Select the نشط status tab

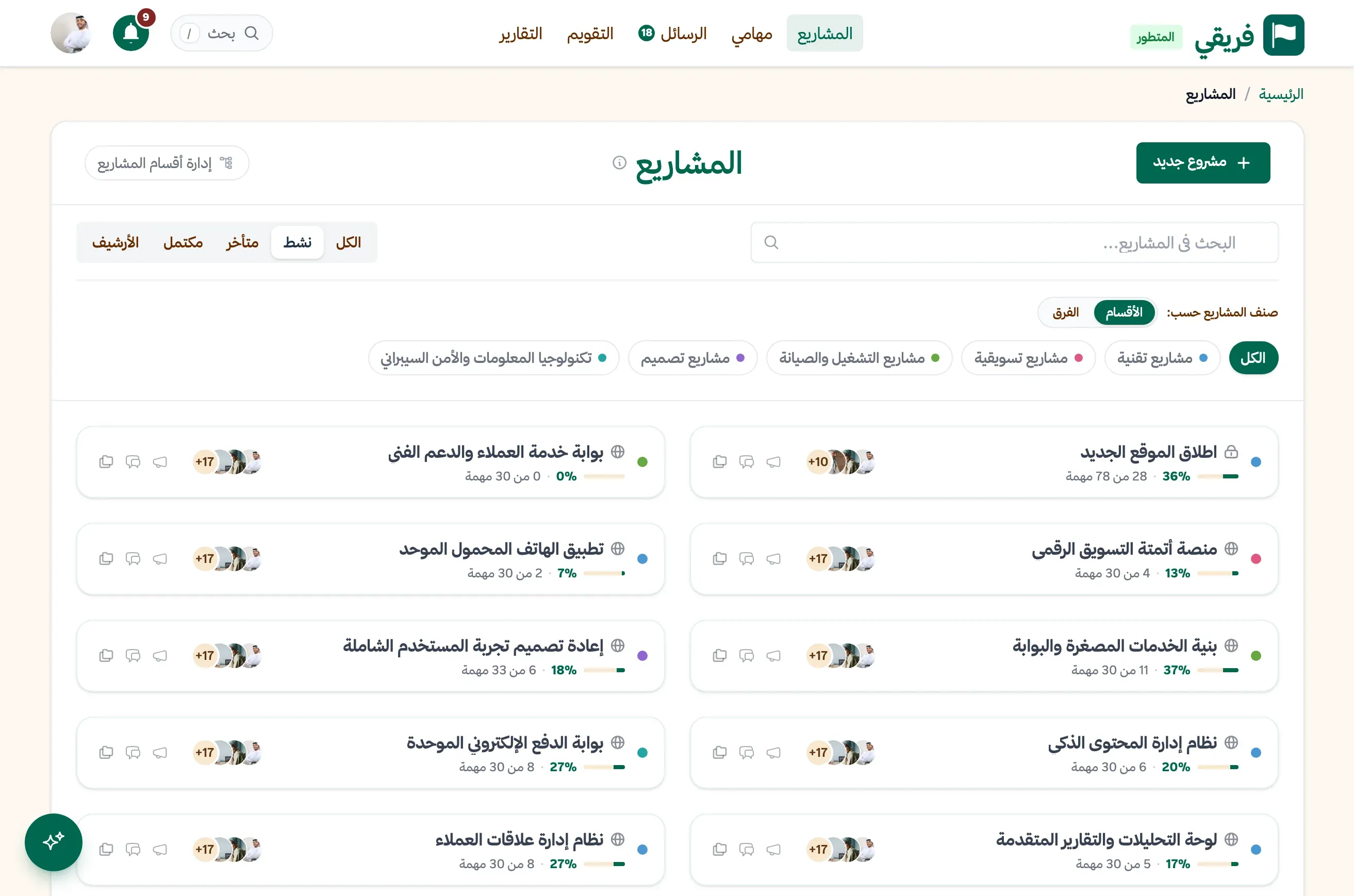coord(297,243)
